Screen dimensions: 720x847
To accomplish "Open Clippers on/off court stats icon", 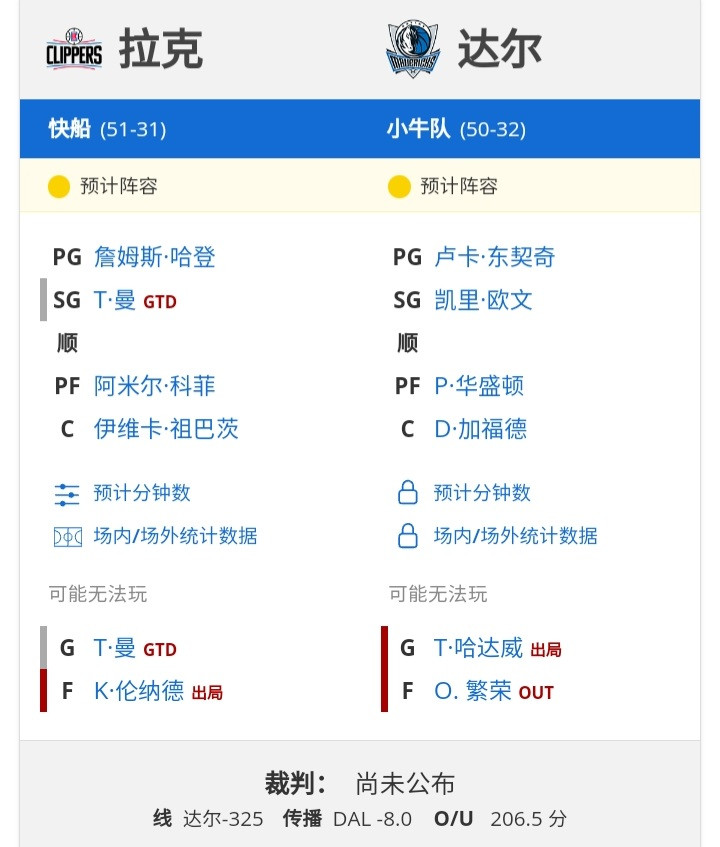I will 68,537.
